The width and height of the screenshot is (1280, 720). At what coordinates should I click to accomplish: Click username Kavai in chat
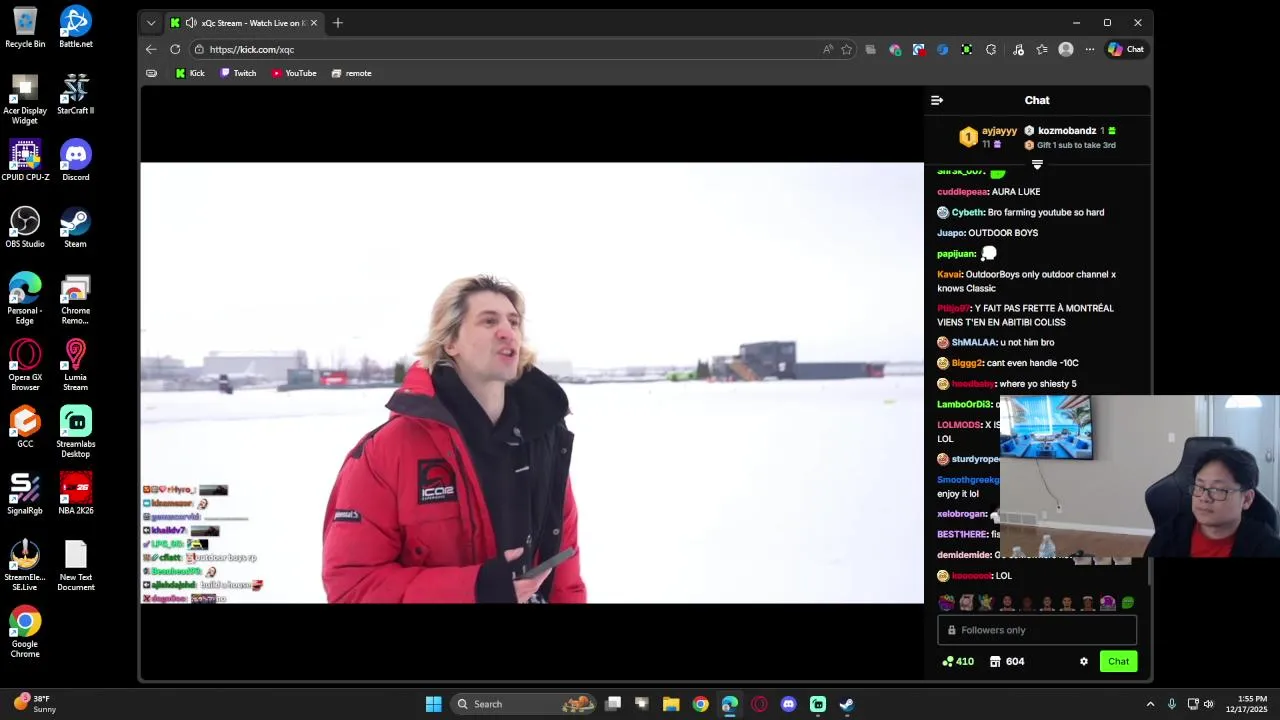(x=949, y=274)
